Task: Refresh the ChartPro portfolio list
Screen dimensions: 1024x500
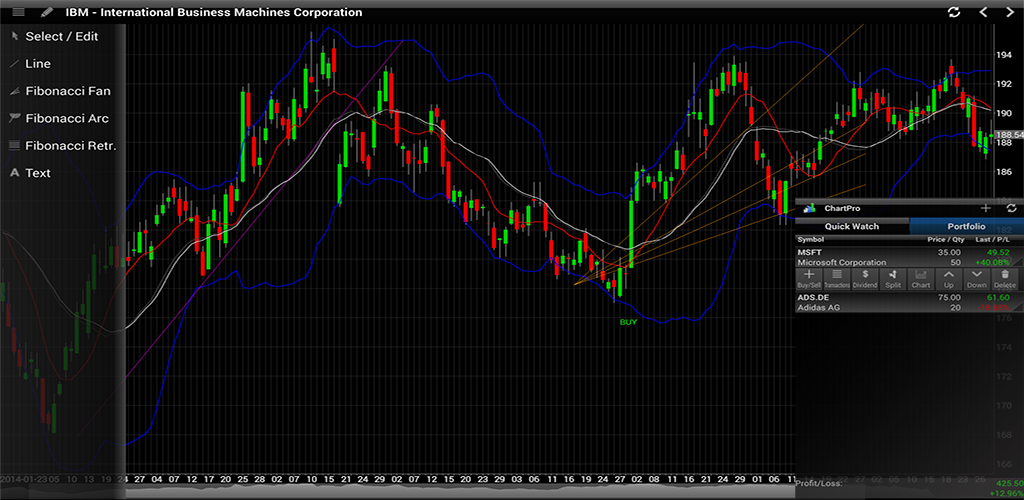Action: pos(1011,208)
